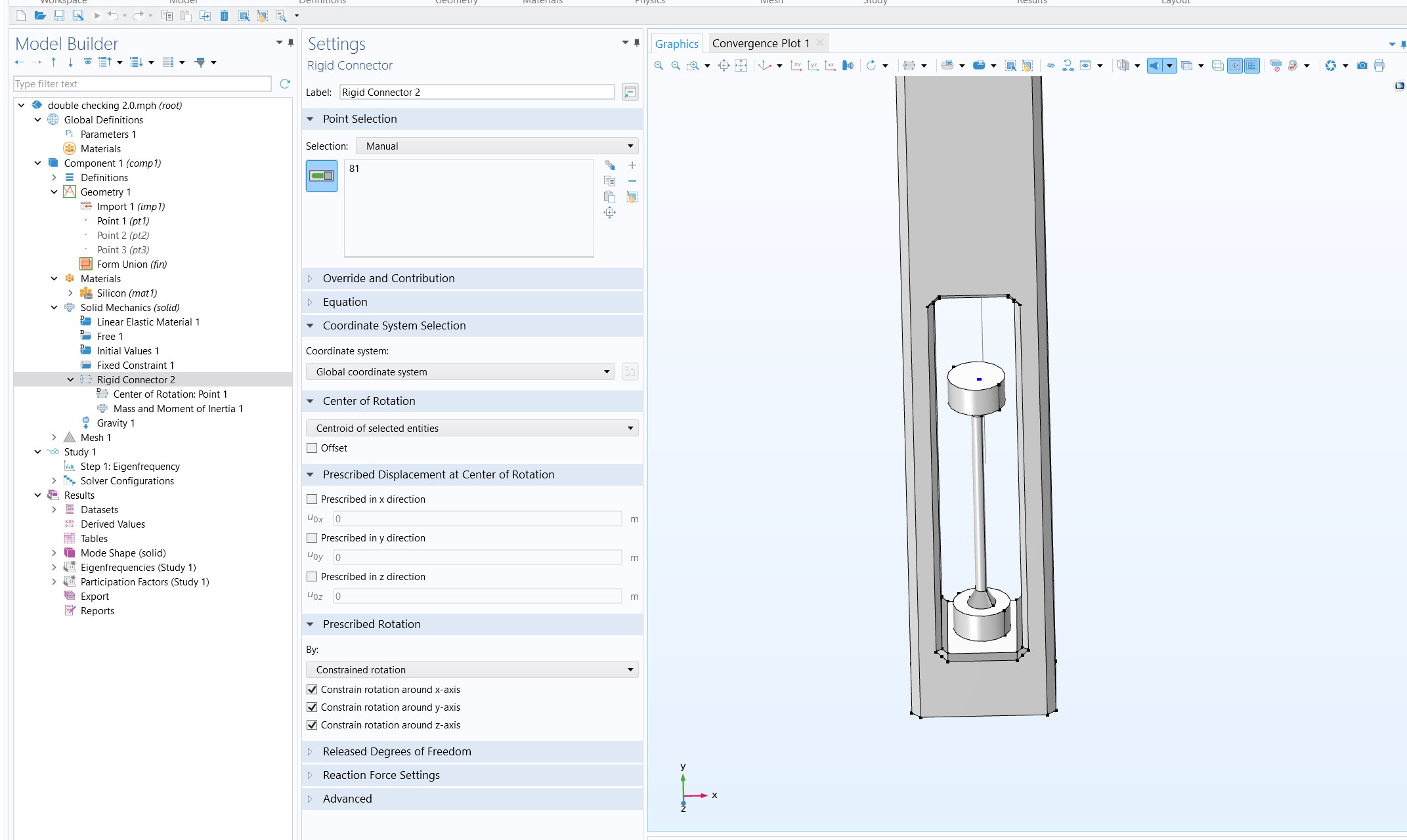Click the print graphics icon
Image resolution: width=1407 pixels, height=840 pixels.
[1379, 66]
